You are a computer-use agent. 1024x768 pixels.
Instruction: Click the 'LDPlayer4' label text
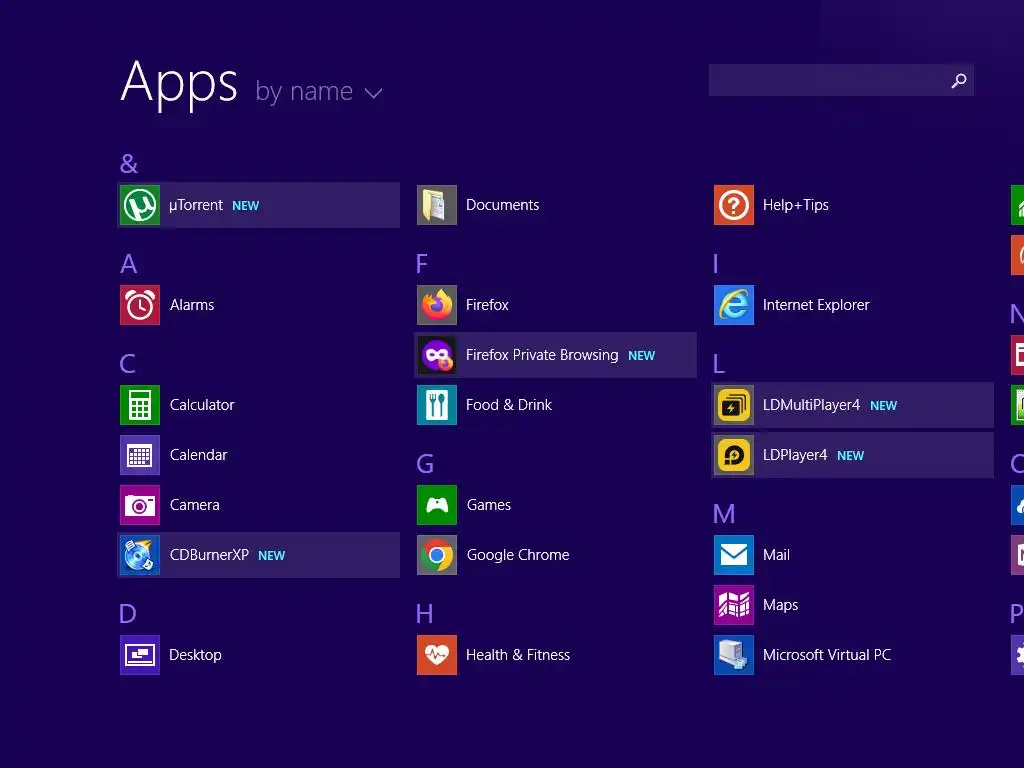point(795,455)
